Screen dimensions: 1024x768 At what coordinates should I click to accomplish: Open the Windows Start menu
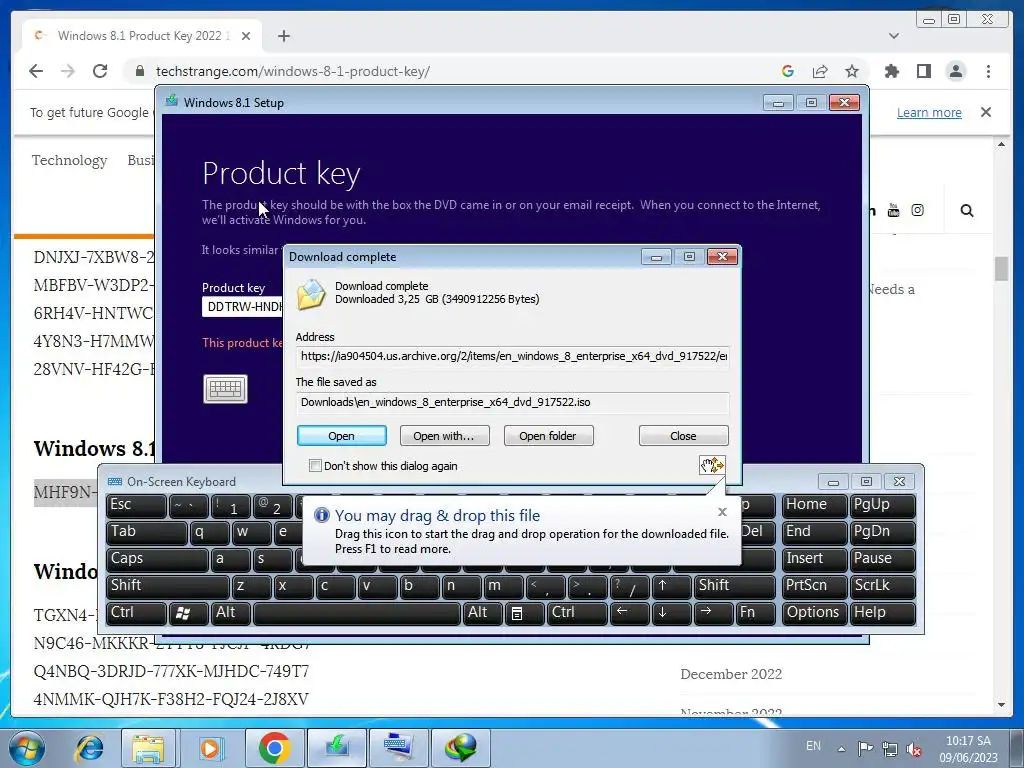click(26, 748)
